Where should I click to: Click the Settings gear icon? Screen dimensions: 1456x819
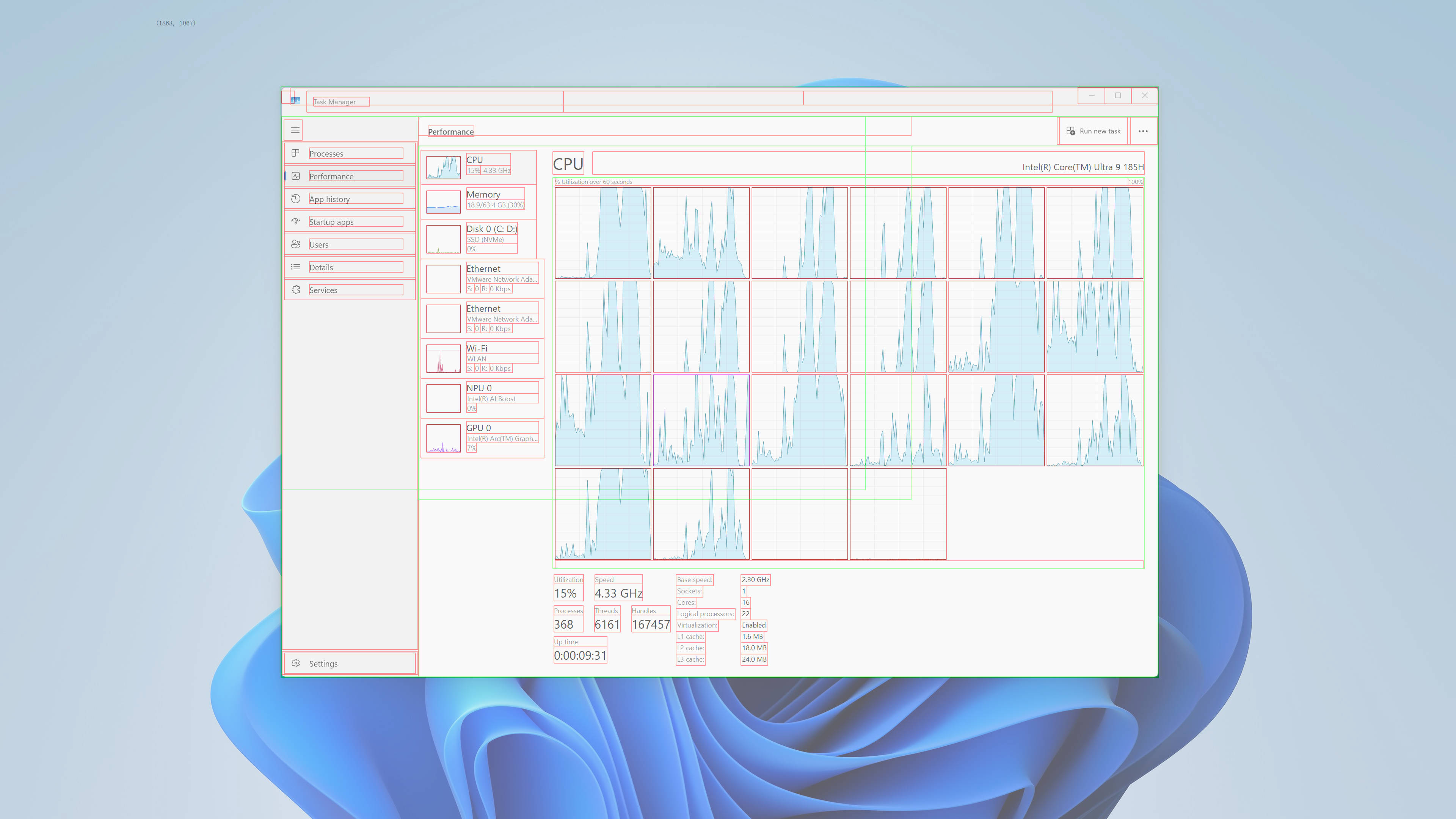point(296,664)
